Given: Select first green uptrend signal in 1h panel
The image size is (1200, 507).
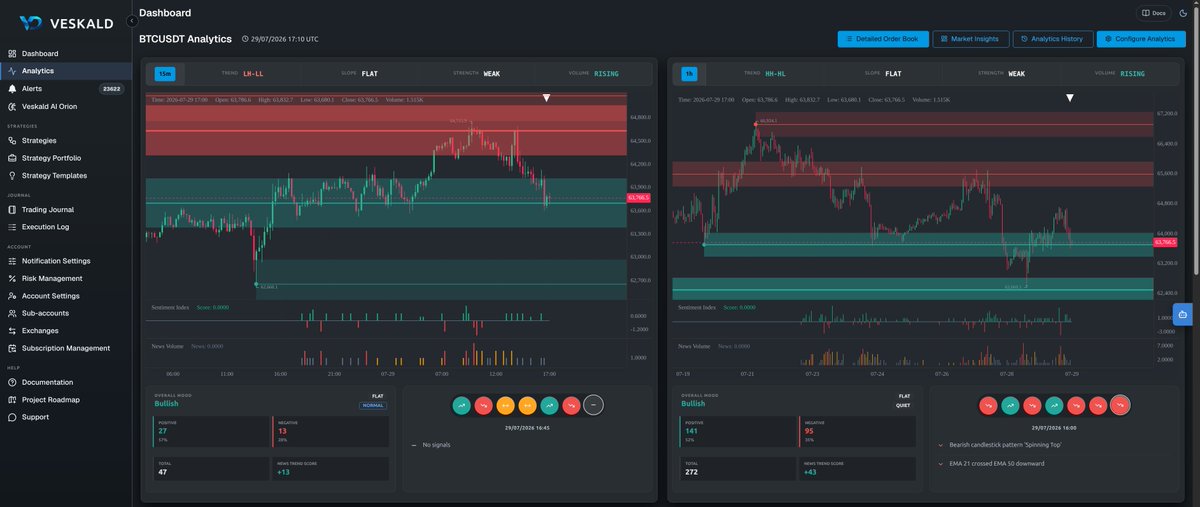Looking at the screenshot, I should [1011, 405].
